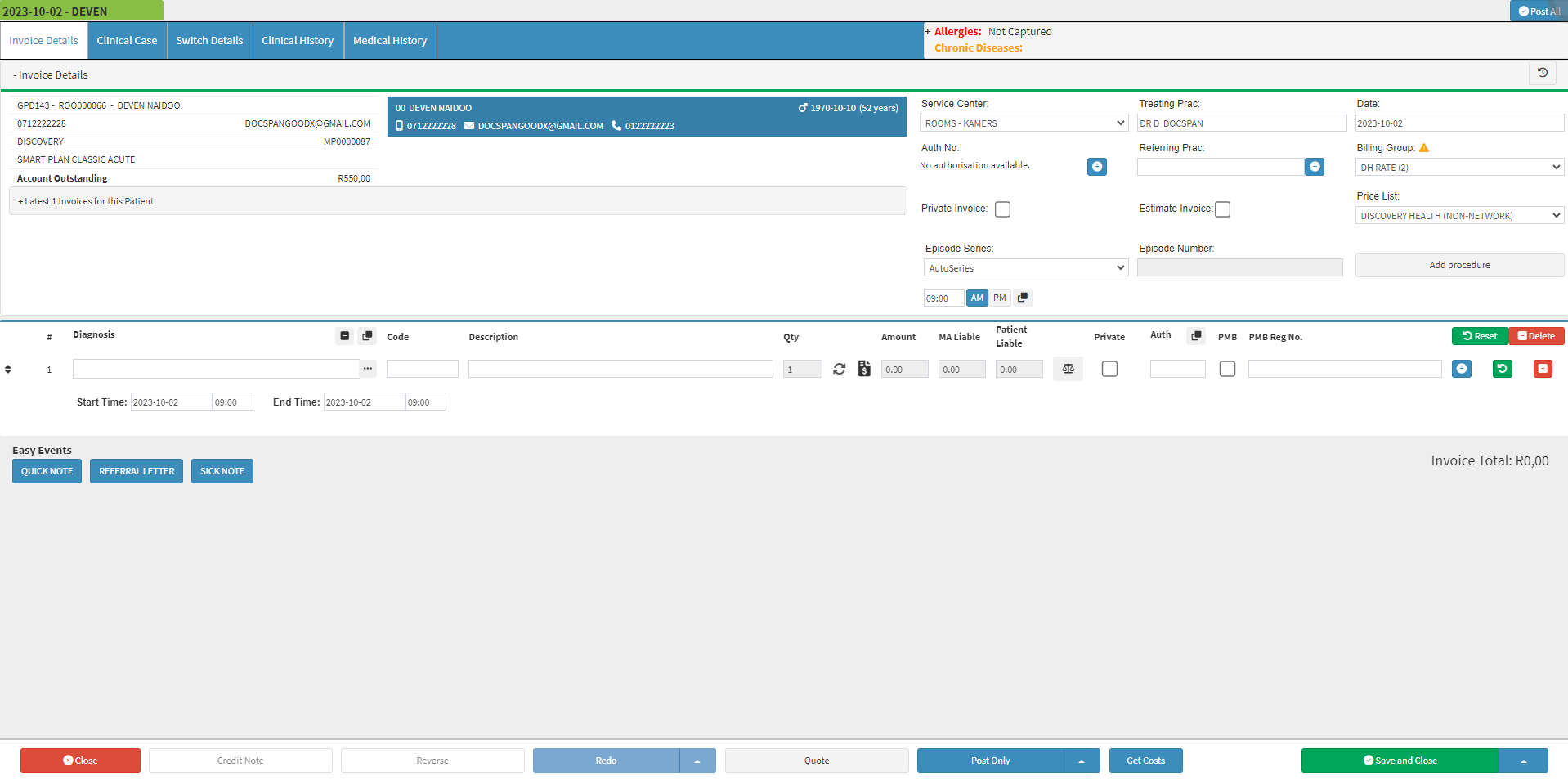Open the diagnosis lookup ellipsis button
The image size is (1568, 781).
[368, 369]
